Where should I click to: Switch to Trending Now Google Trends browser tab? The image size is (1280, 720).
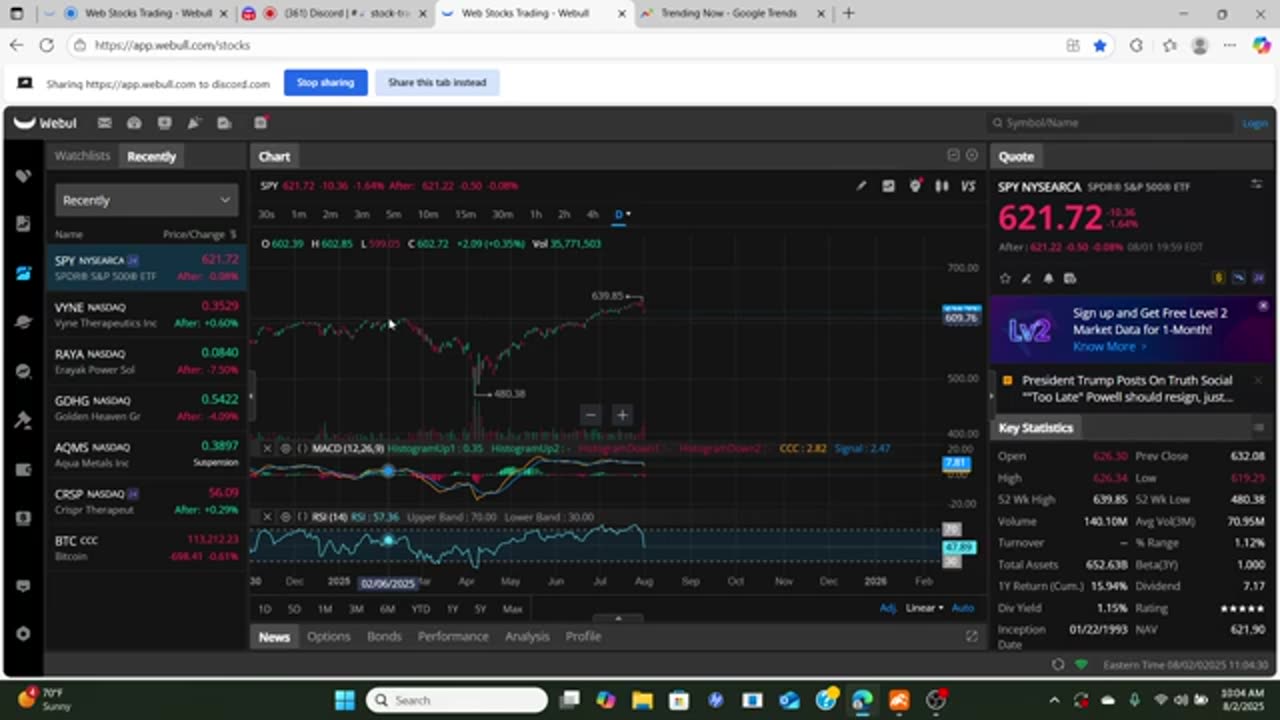[x=728, y=14]
